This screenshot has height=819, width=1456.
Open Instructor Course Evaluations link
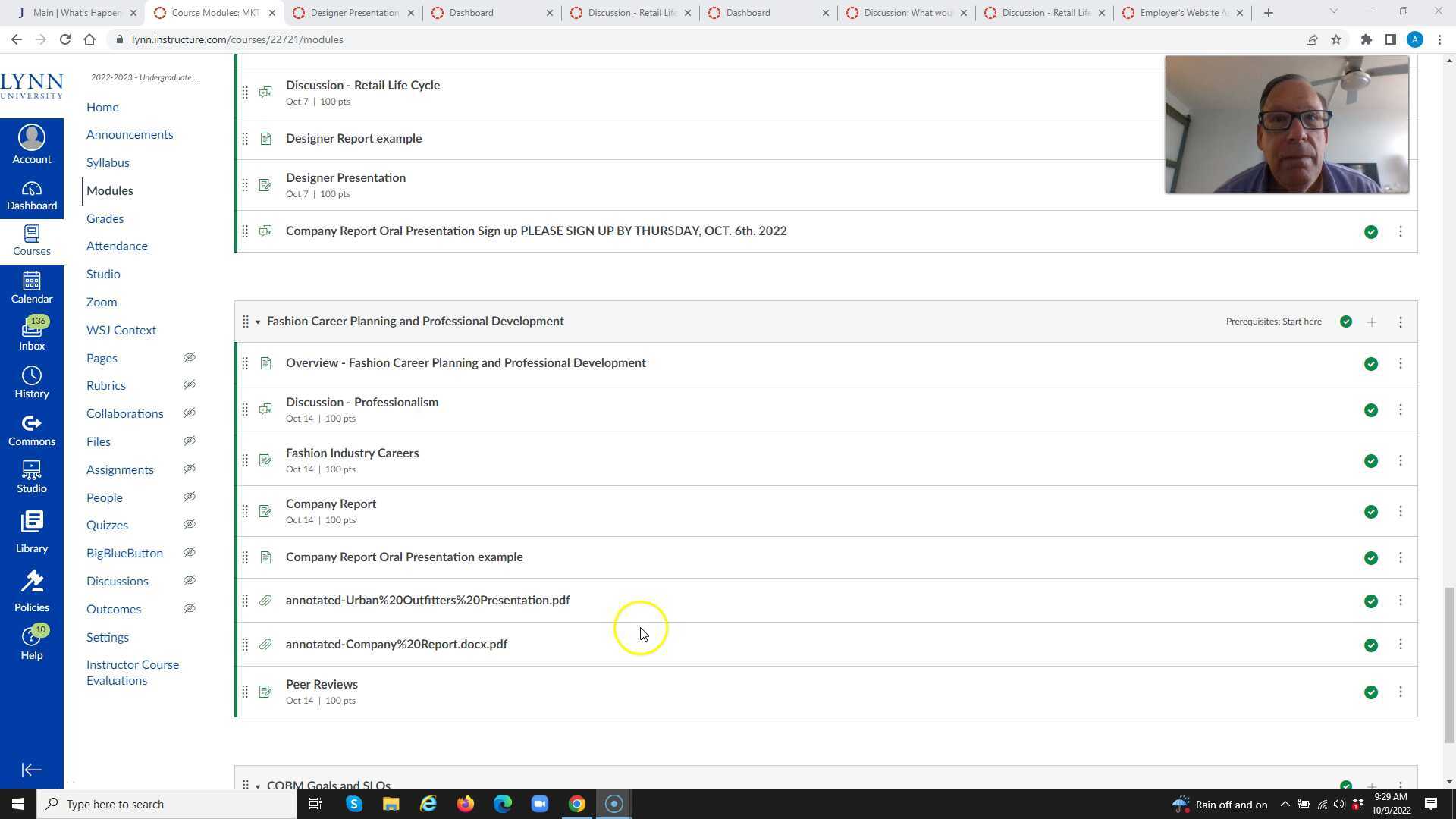[133, 673]
